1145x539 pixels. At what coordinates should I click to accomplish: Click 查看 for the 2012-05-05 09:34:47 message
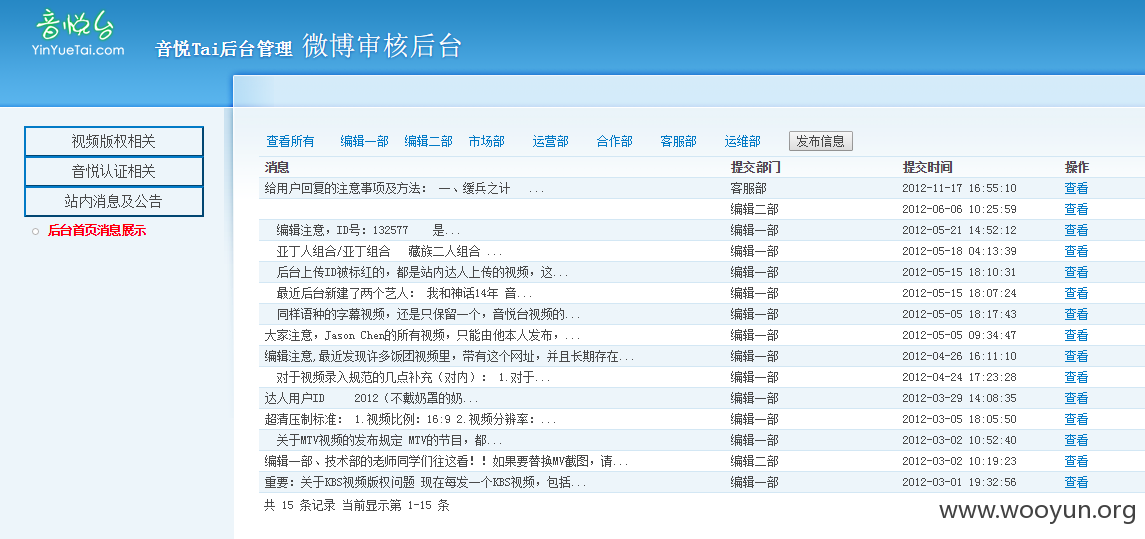[1076, 336]
